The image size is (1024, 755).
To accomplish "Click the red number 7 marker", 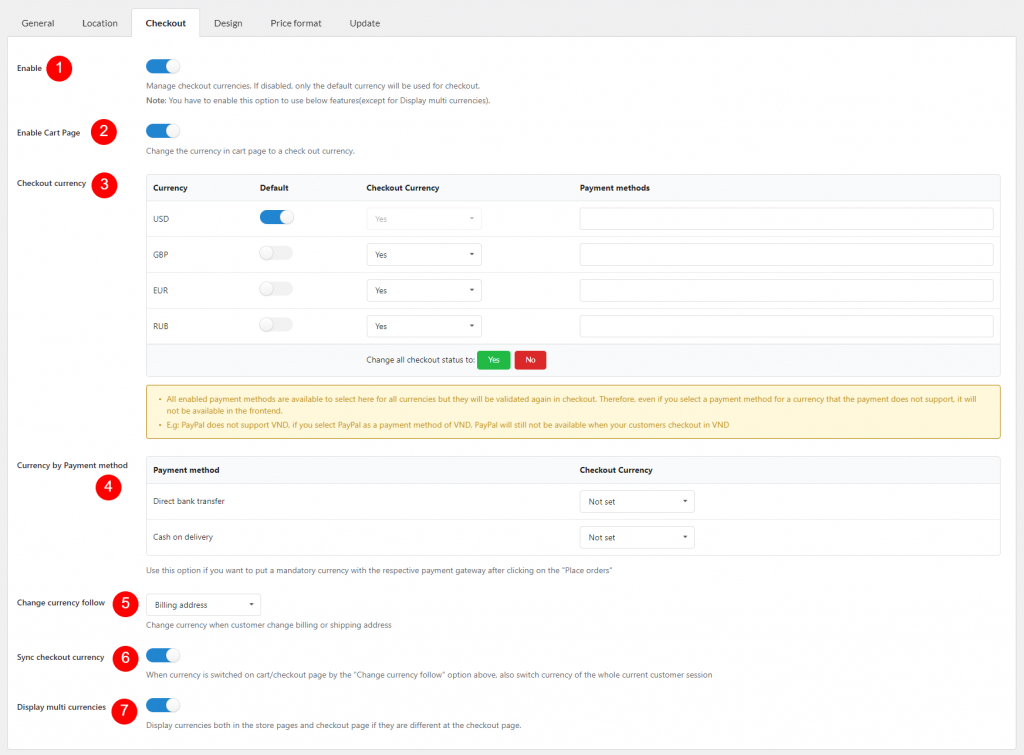I will pos(124,712).
